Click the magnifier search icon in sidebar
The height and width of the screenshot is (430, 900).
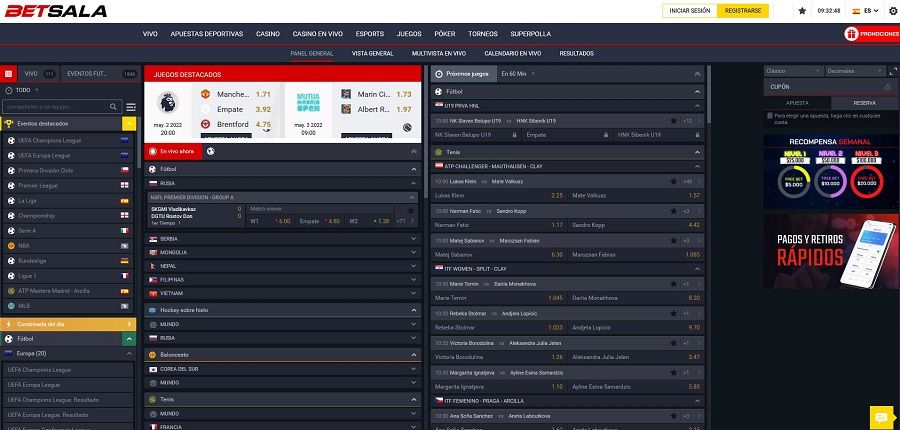click(x=113, y=107)
